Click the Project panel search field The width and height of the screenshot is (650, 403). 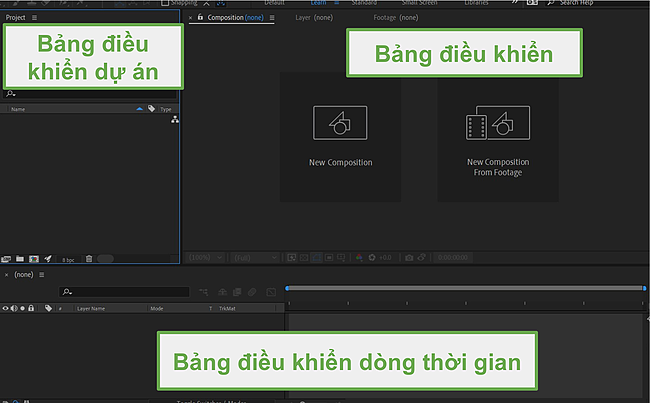point(90,94)
